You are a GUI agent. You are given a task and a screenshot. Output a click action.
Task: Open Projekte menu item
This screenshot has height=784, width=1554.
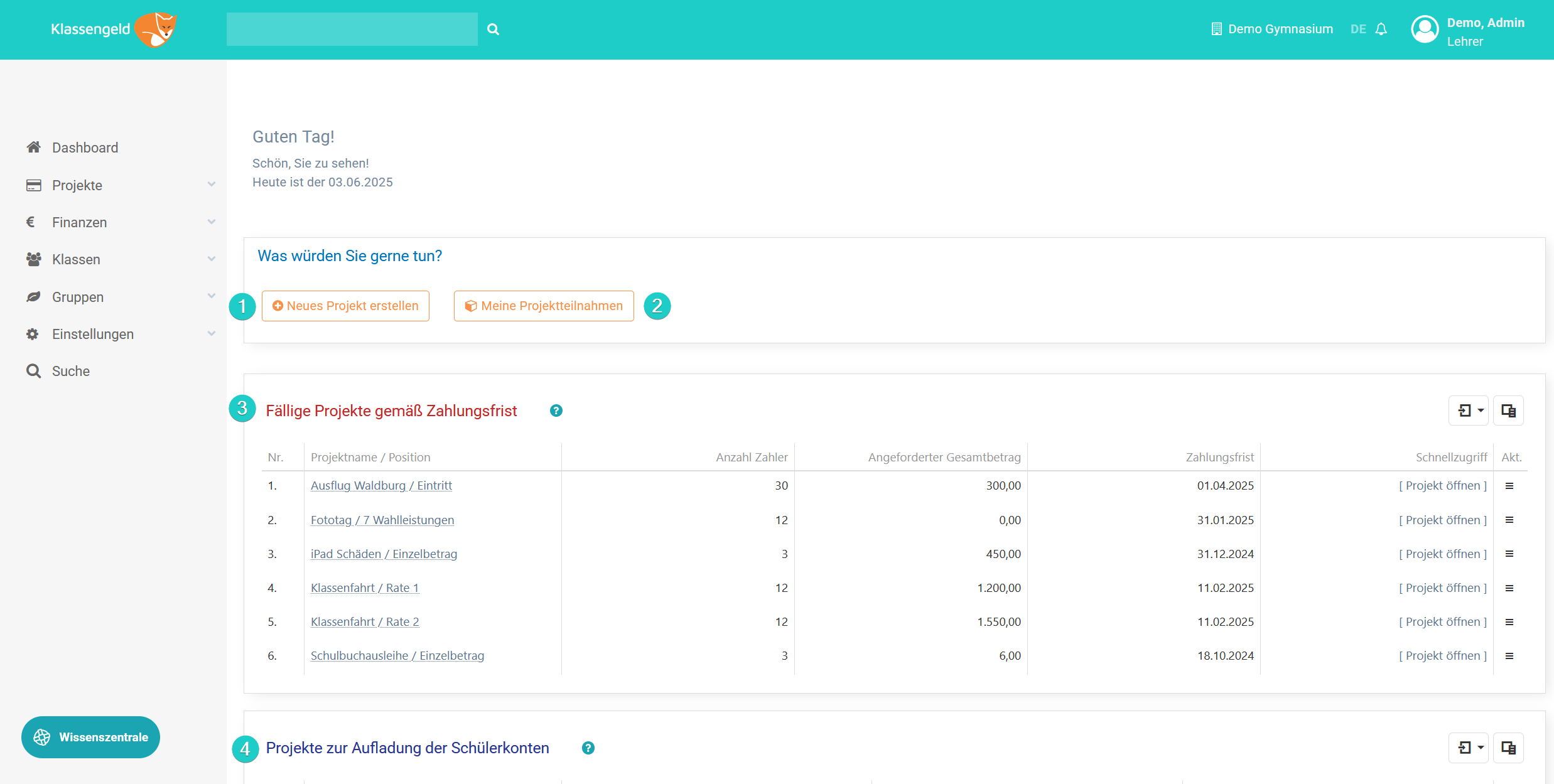click(x=77, y=185)
